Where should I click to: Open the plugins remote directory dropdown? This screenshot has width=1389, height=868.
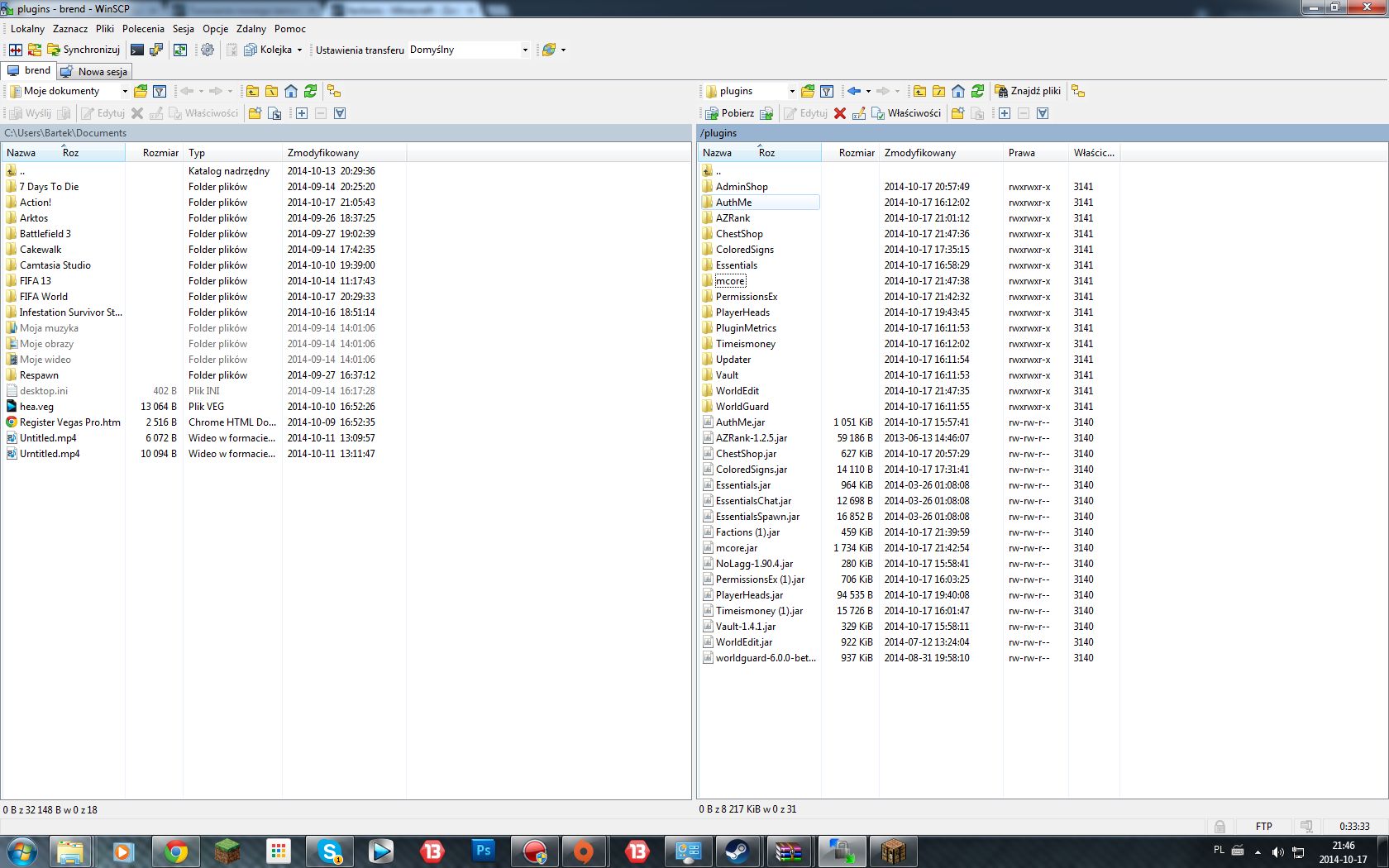pyautogui.click(x=792, y=91)
